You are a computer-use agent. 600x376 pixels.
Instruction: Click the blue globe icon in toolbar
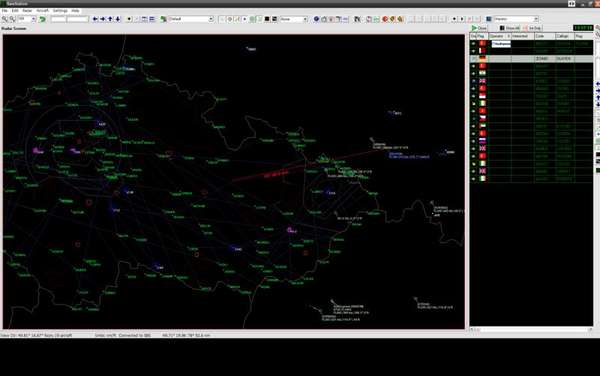coord(316,19)
